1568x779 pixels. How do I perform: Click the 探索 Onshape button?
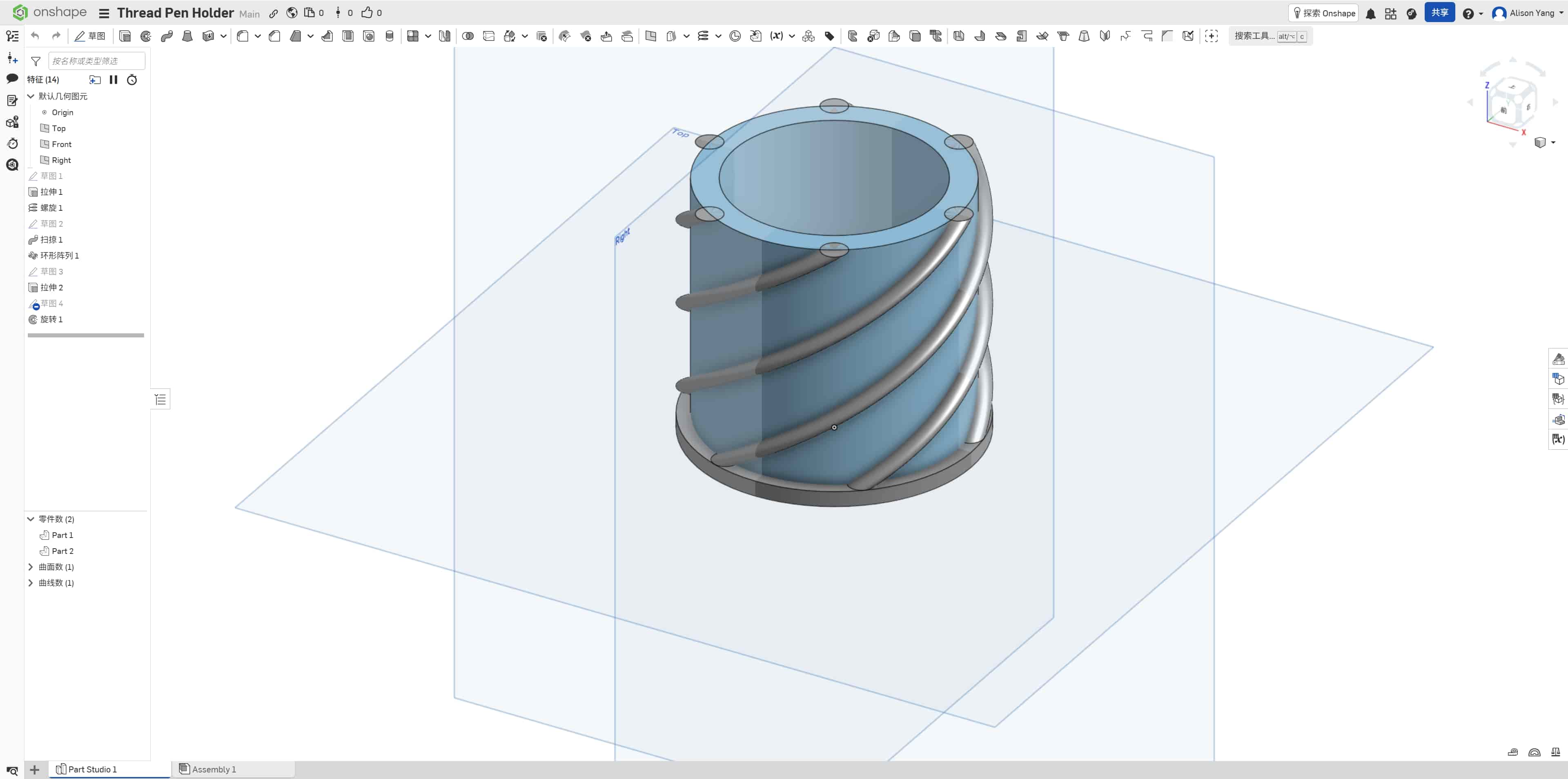tap(1323, 13)
